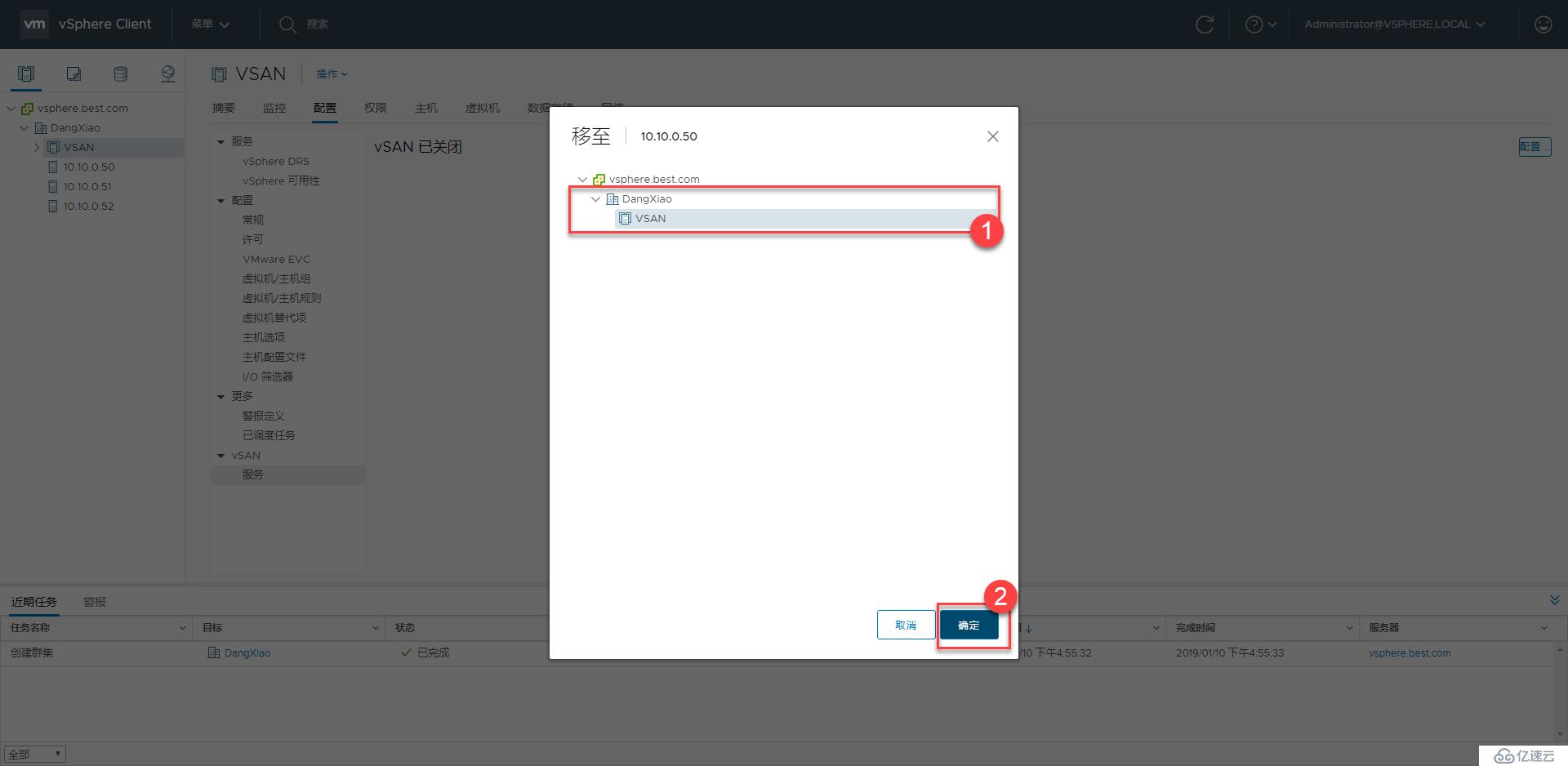
Task: Open the 全部 filter dropdown at bottom
Action: tap(34, 754)
